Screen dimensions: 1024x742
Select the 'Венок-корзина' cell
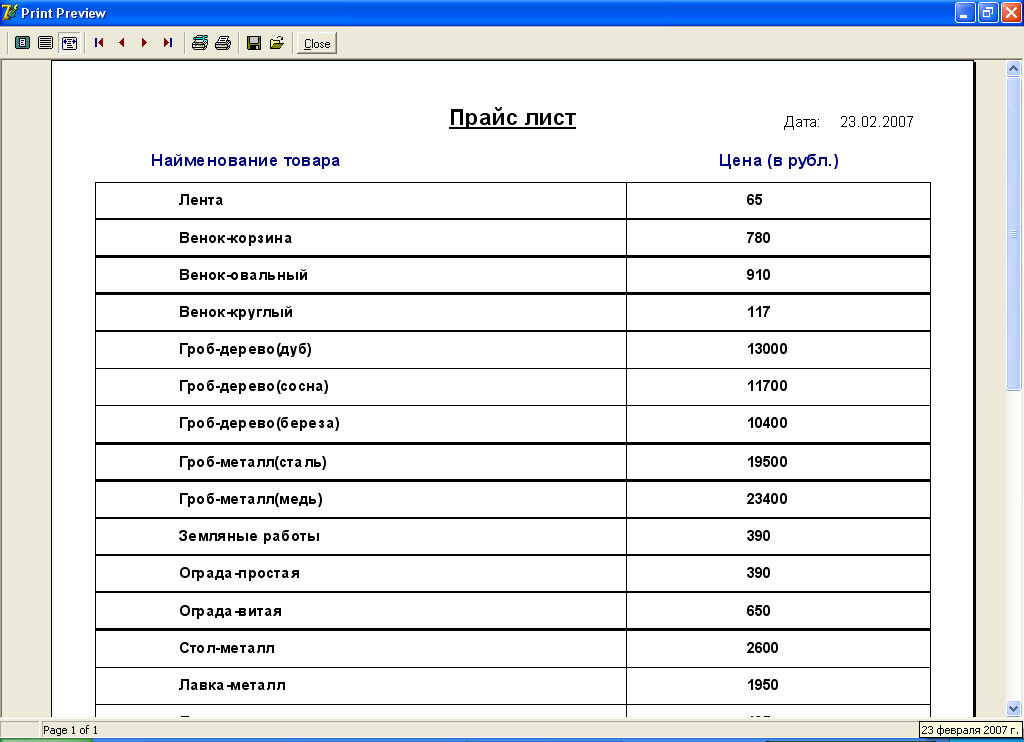(235, 238)
